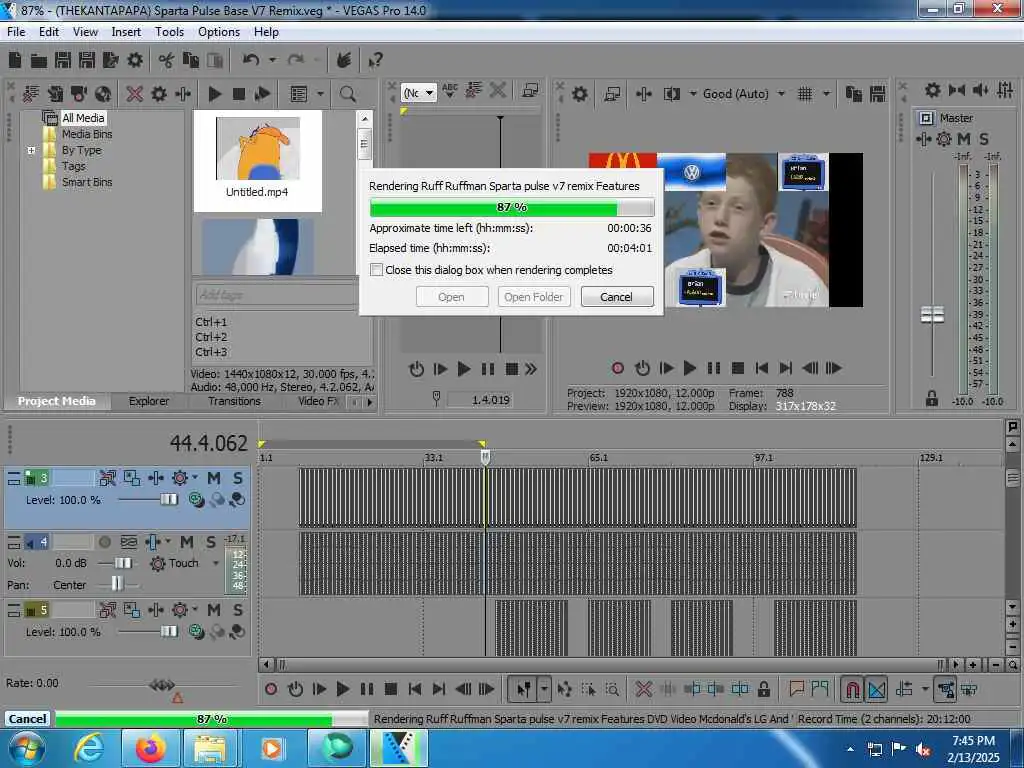Click Stop in the timeline transport bar
Image resolution: width=1024 pixels, height=768 pixels.
(391, 689)
